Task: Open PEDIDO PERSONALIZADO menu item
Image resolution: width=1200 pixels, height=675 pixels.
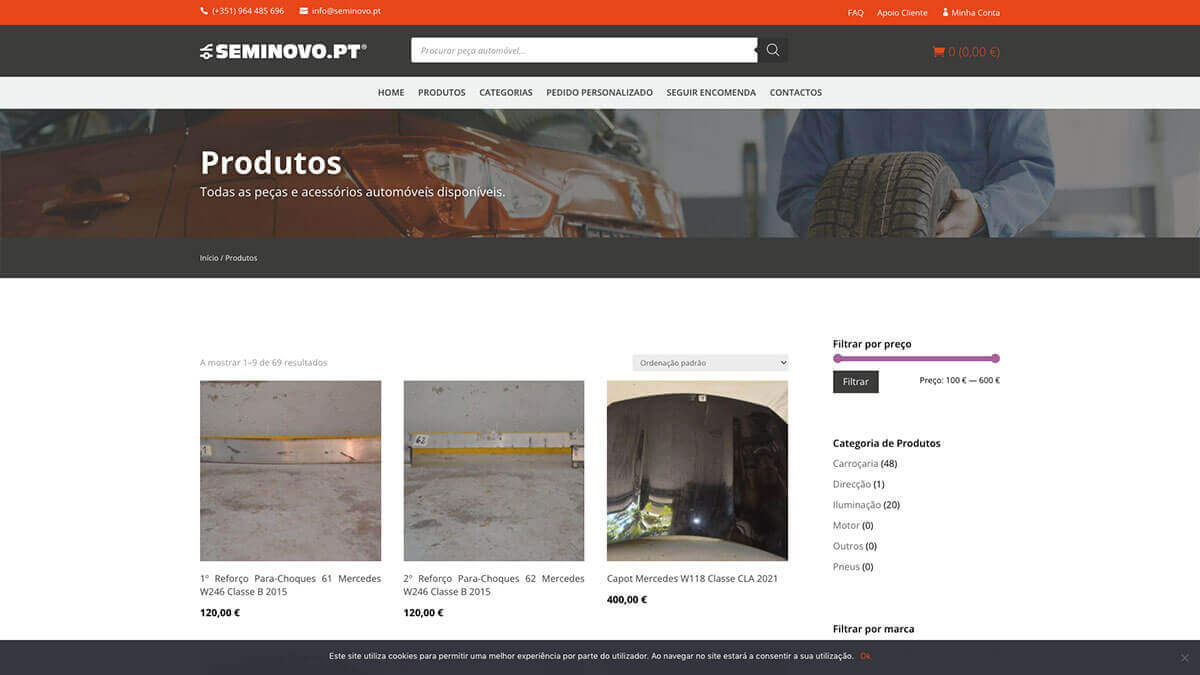Action: [599, 92]
